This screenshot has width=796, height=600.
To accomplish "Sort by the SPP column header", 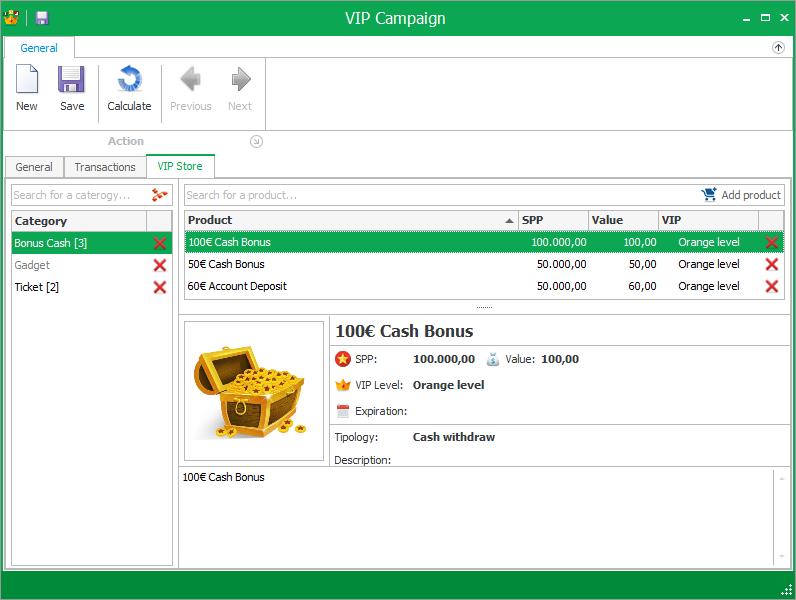I will pos(553,220).
